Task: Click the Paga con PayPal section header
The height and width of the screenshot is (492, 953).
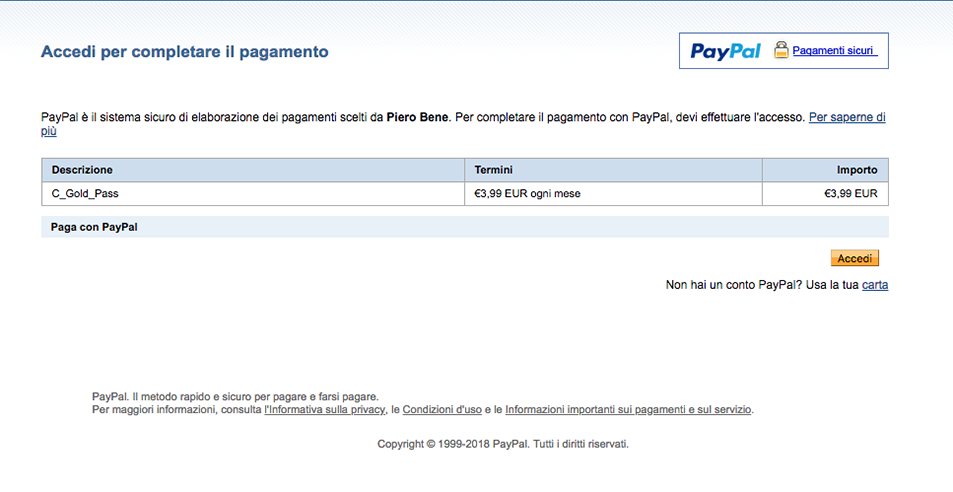Action: pyautogui.click(x=94, y=227)
